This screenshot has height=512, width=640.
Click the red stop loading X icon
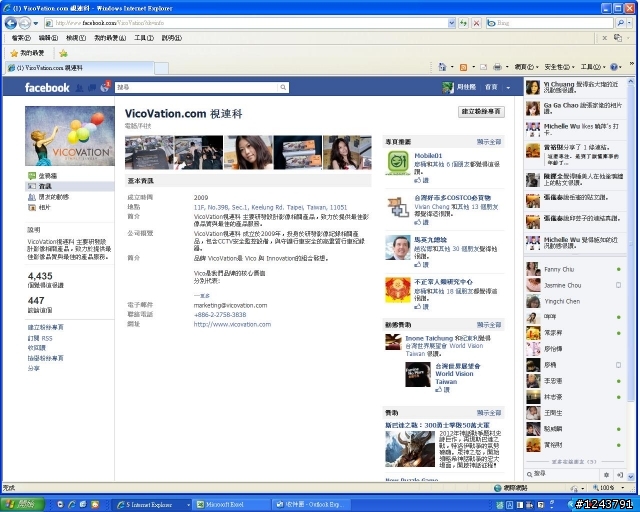[476, 23]
